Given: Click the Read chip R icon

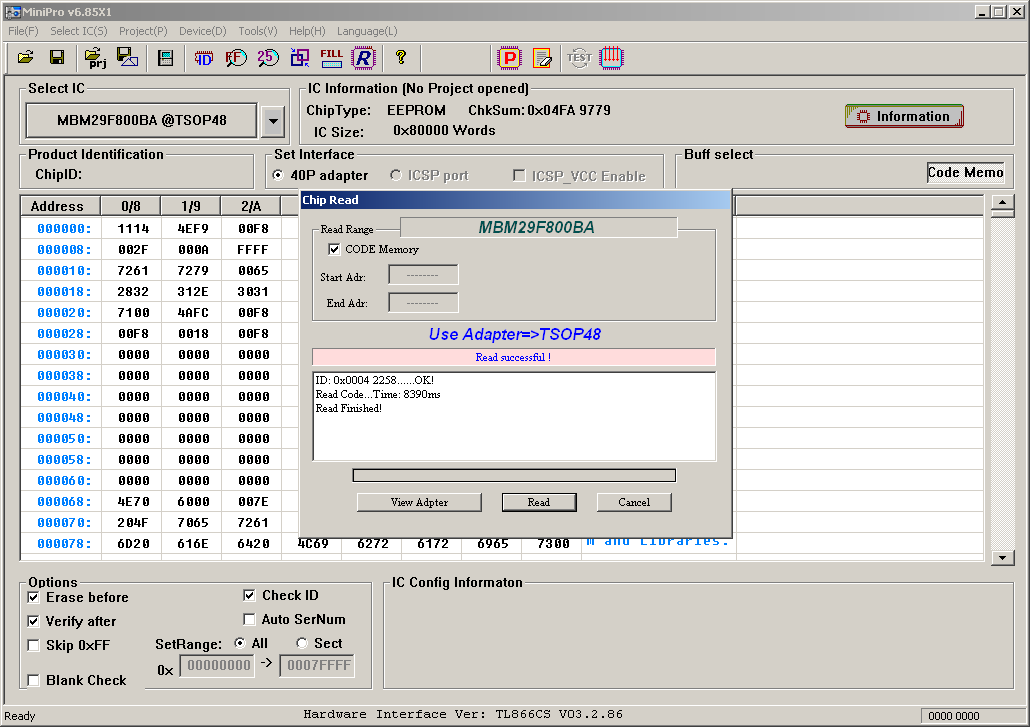Looking at the screenshot, I should click(363, 58).
